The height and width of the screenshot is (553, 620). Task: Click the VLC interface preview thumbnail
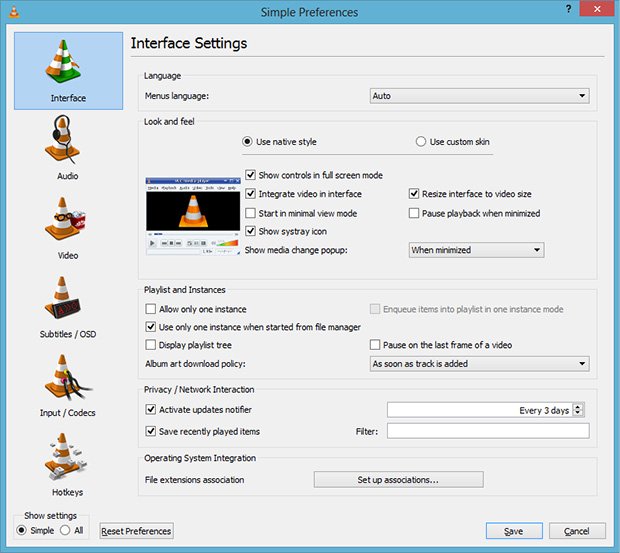click(193, 217)
